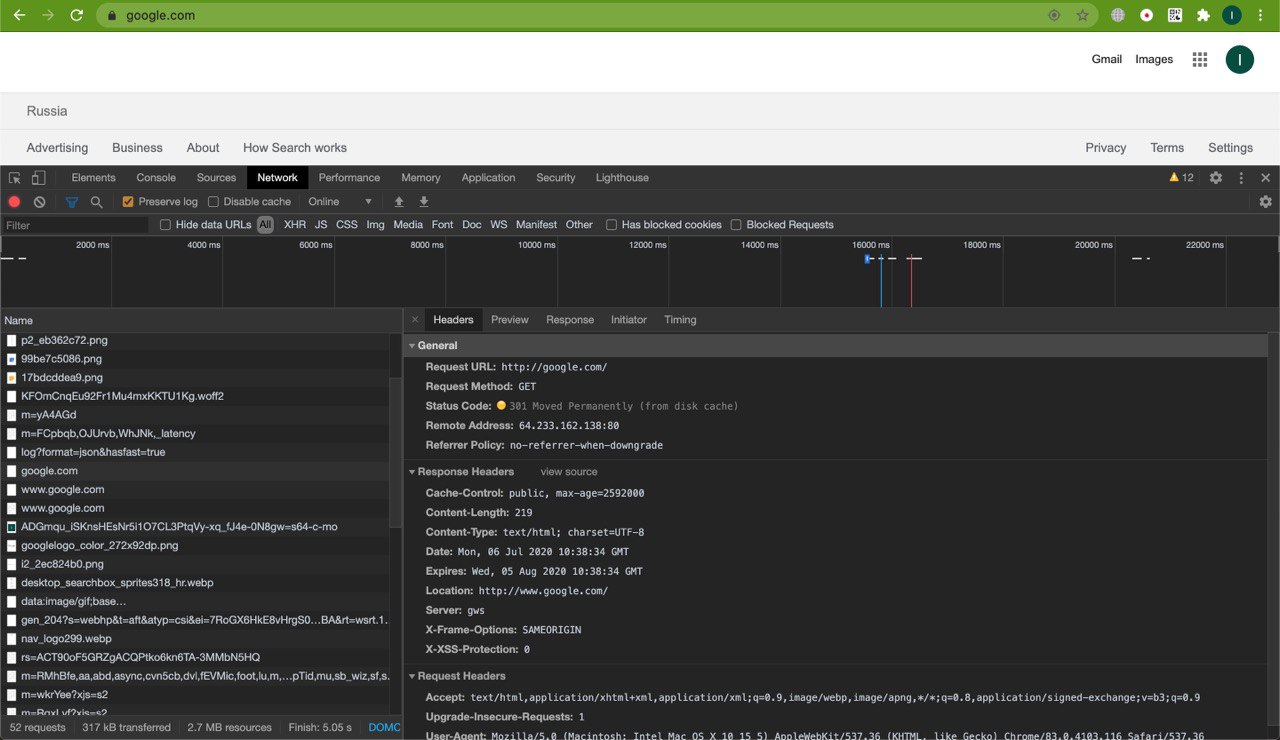Screen dimensions: 1280x740
Task: Click the Chrome profile avatar in the toolbar
Action: pos(1232,15)
